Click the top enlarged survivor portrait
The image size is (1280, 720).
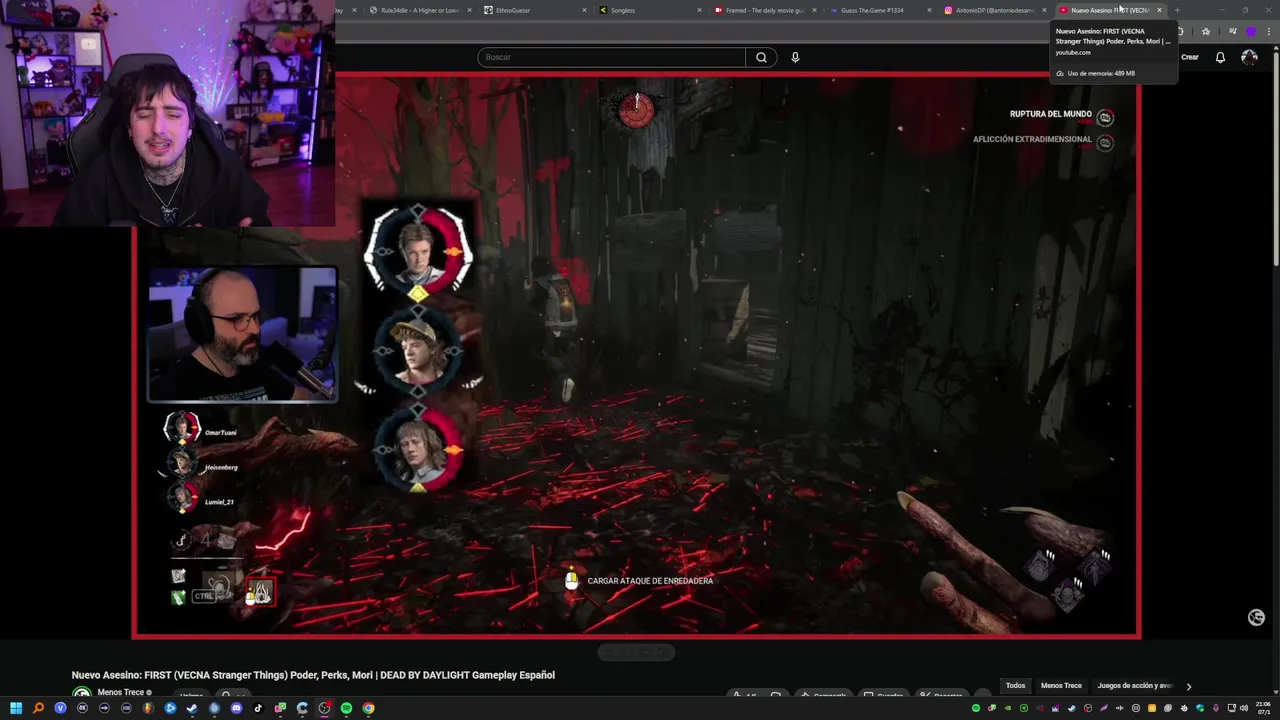(x=418, y=250)
